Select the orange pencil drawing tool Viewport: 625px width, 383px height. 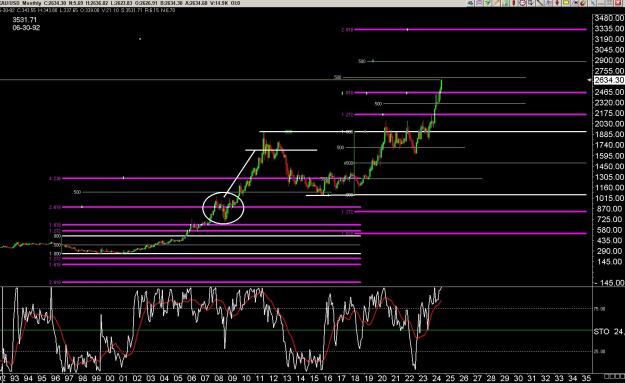pos(496,3)
